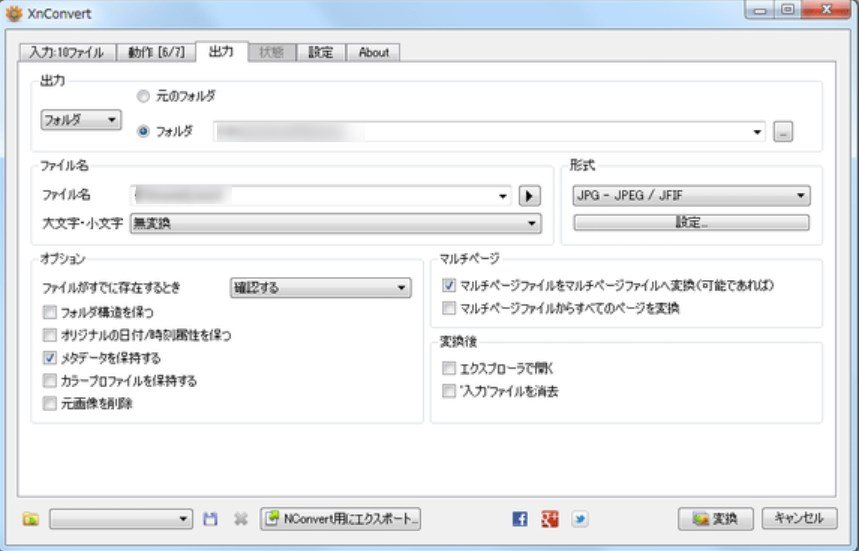
Task: Switch to the 動作 [6/7] tab
Action: 156,53
